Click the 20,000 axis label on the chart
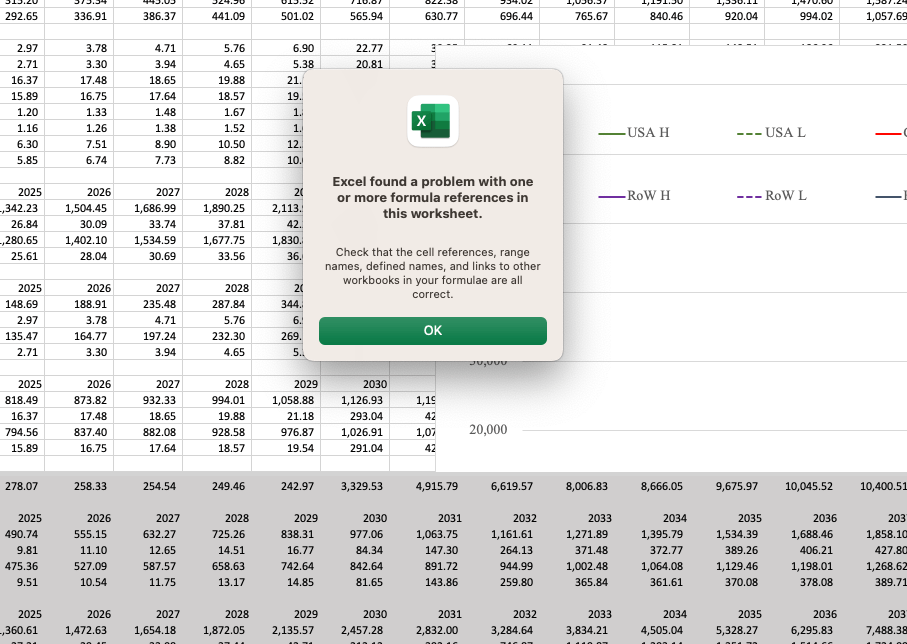 pyautogui.click(x=488, y=429)
